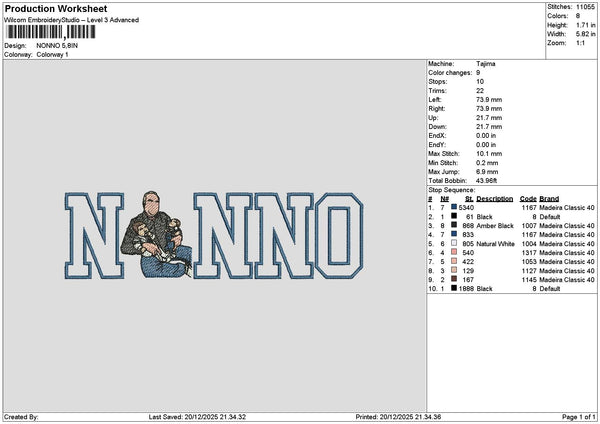Screen dimensions: 600x424
Task: Select the Natural White description text
Action: click(495, 244)
